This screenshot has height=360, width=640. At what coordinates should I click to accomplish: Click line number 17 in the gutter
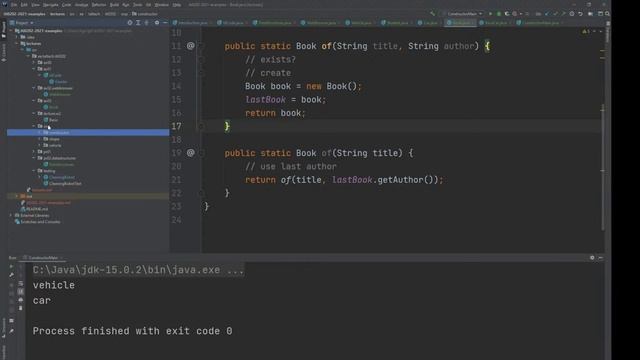point(176,126)
